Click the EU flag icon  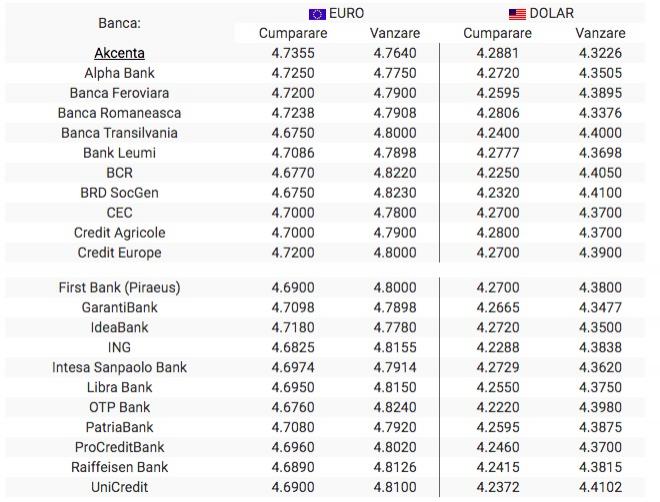(317, 14)
